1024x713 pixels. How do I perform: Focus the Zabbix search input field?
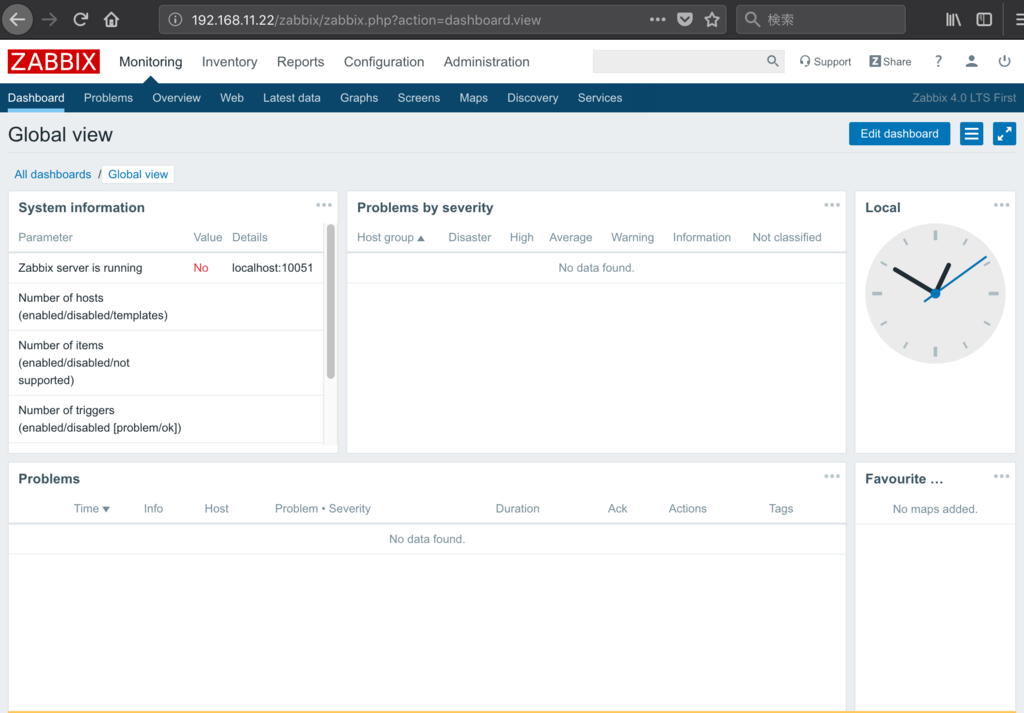[679, 61]
